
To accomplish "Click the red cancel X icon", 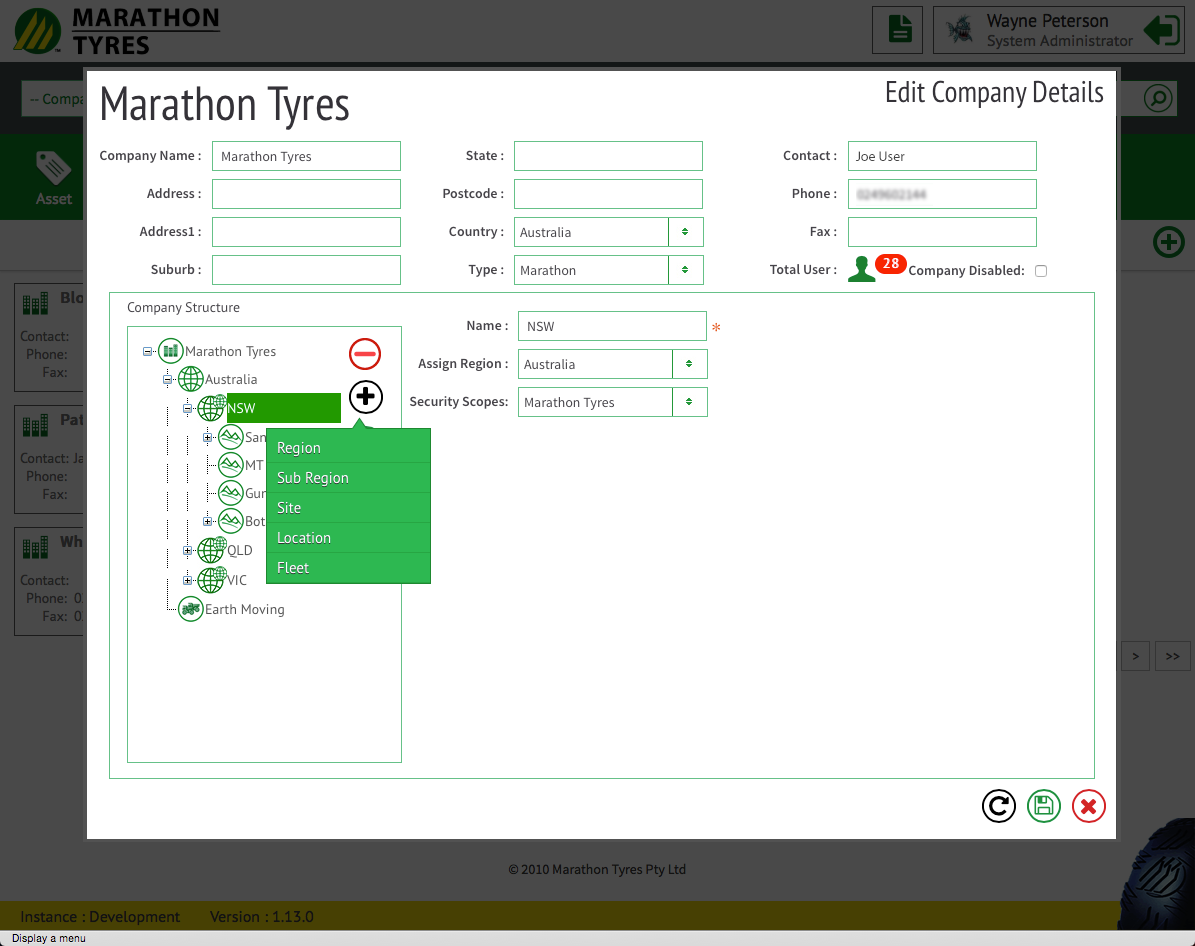I will (1089, 806).
